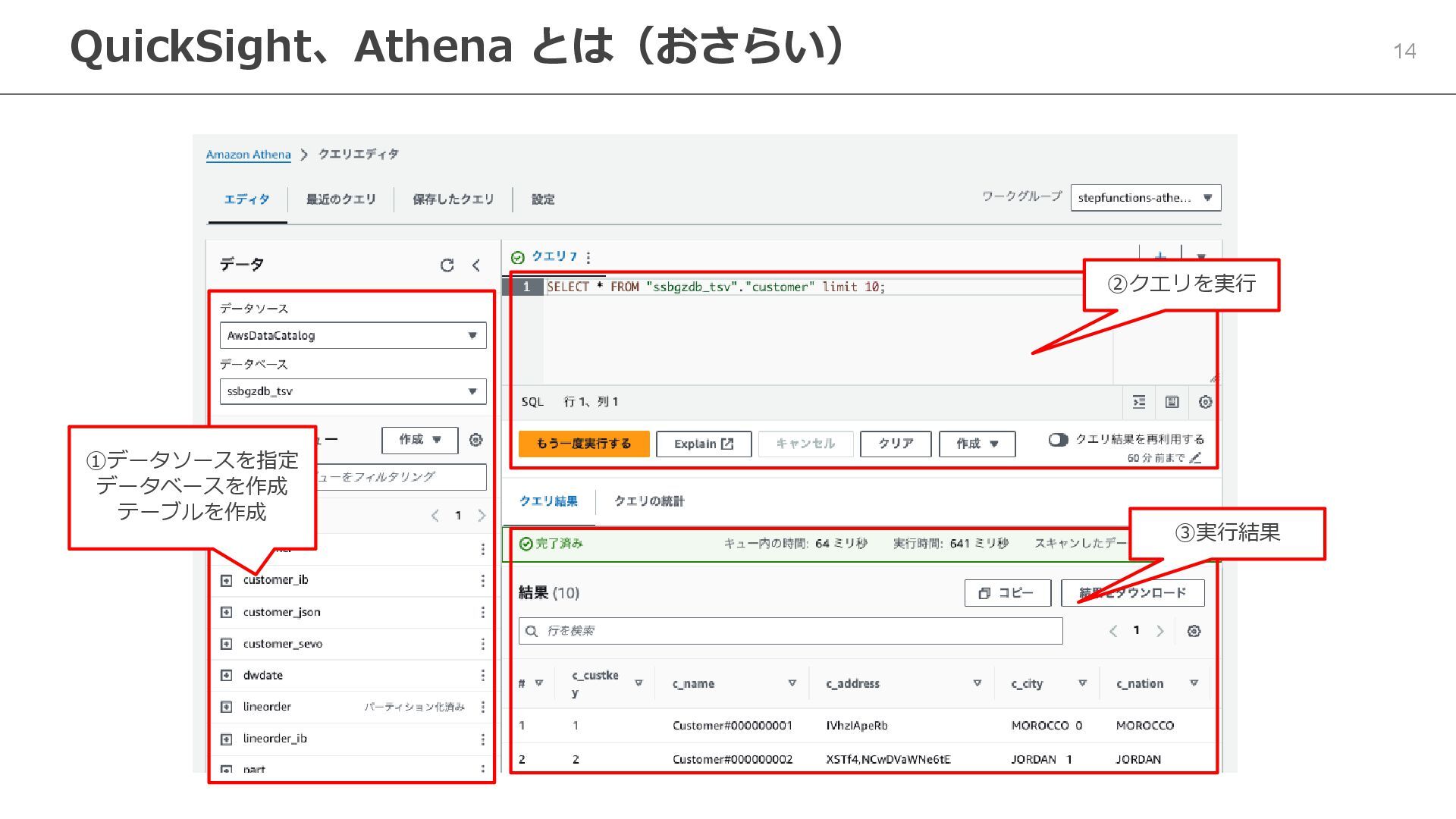Click the orange Run again button

(584, 444)
